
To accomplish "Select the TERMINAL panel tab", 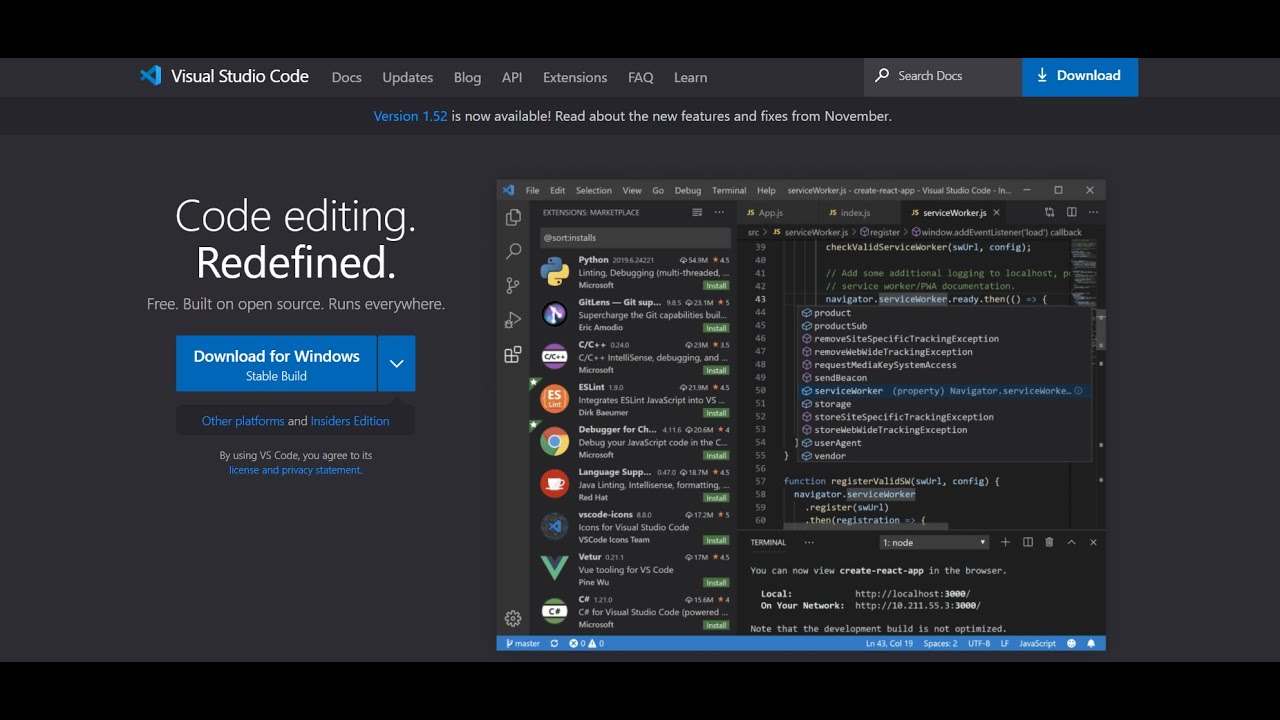I will (768, 542).
